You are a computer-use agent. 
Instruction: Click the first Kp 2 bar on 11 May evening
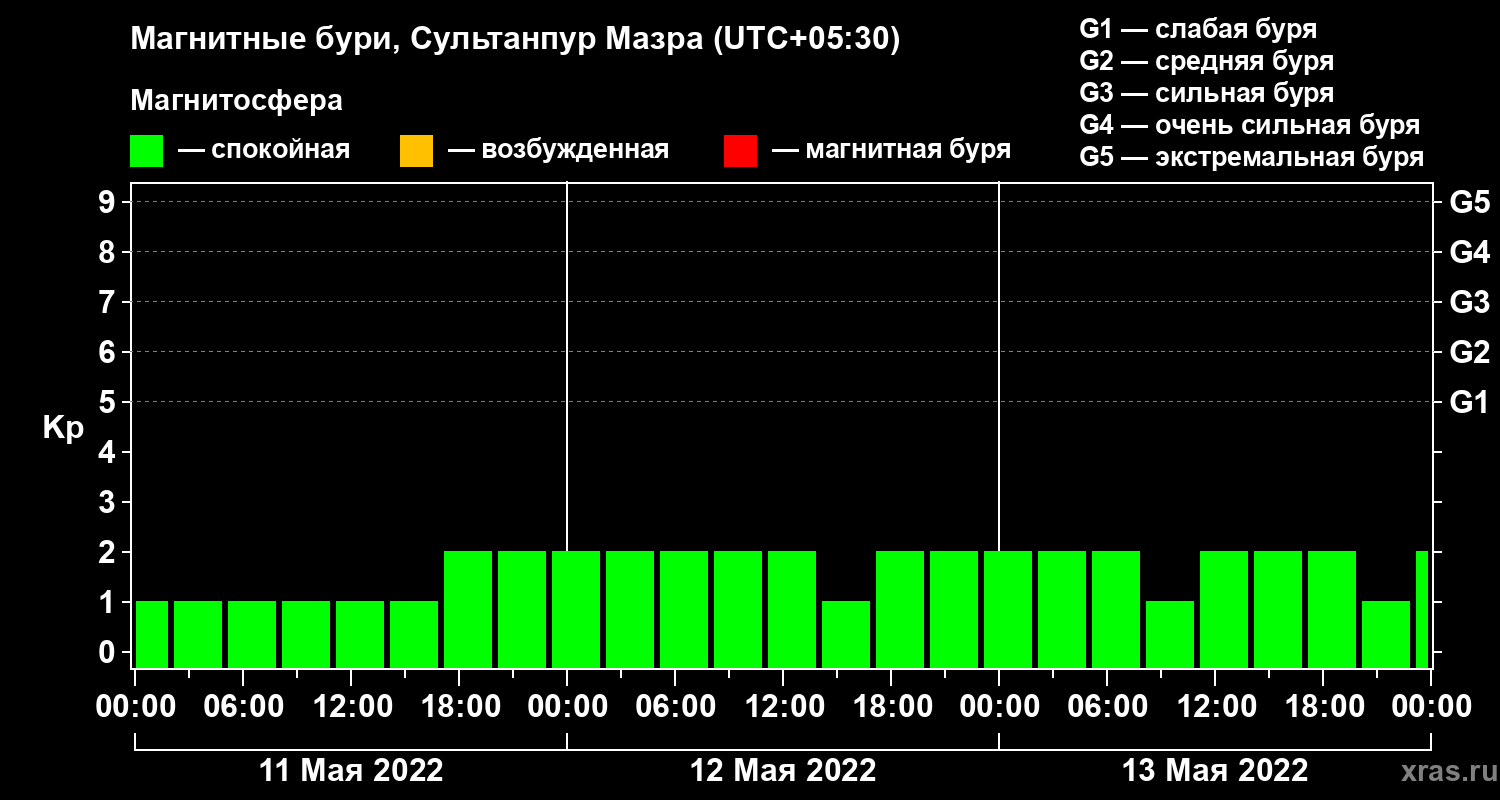468,609
